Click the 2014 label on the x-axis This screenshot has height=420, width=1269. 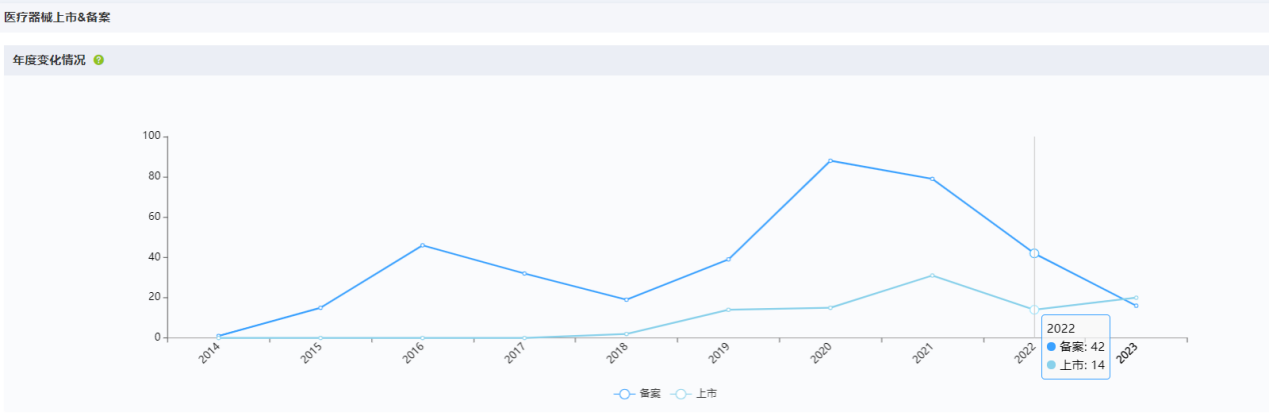210,354
